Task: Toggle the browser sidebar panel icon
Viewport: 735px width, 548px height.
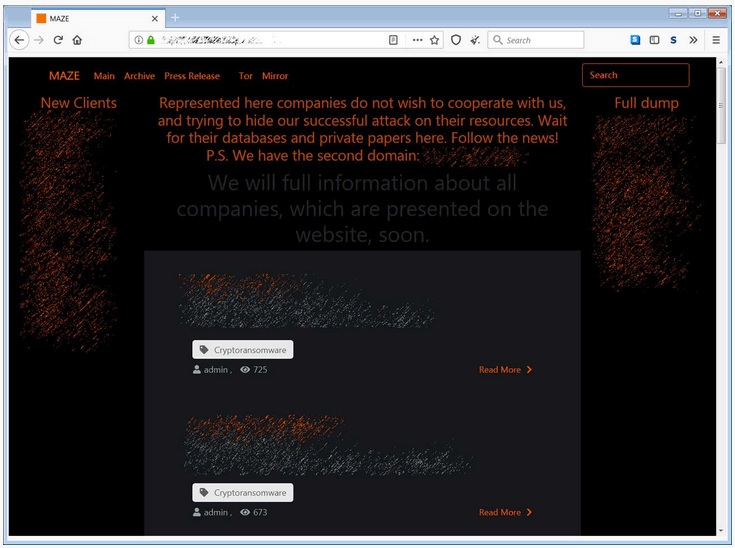Action: 654,40
